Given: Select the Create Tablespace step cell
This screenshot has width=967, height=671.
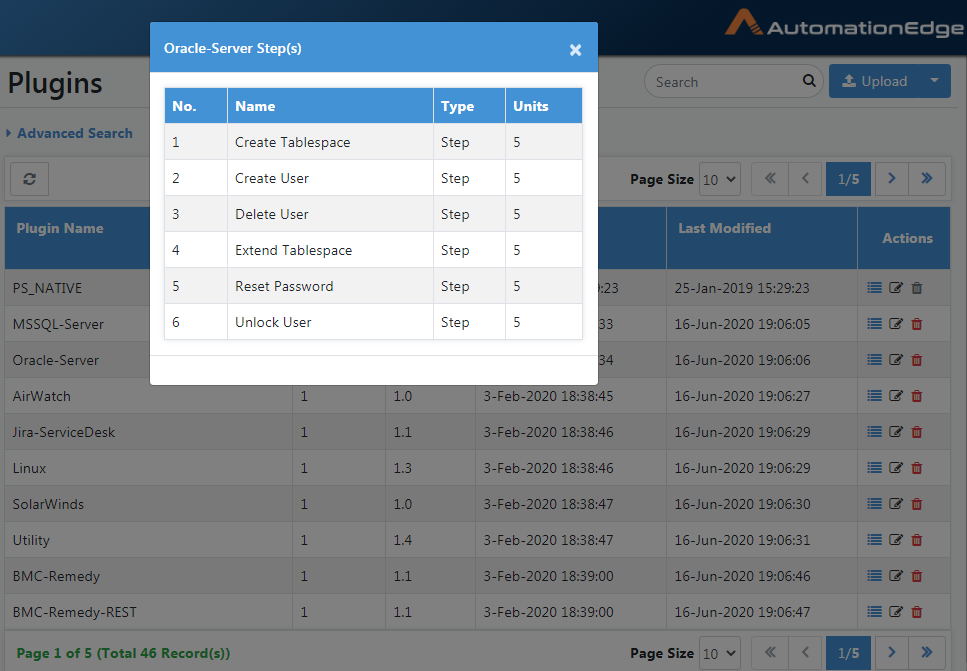Looking at the screenshot, I should tap(330, 142).
